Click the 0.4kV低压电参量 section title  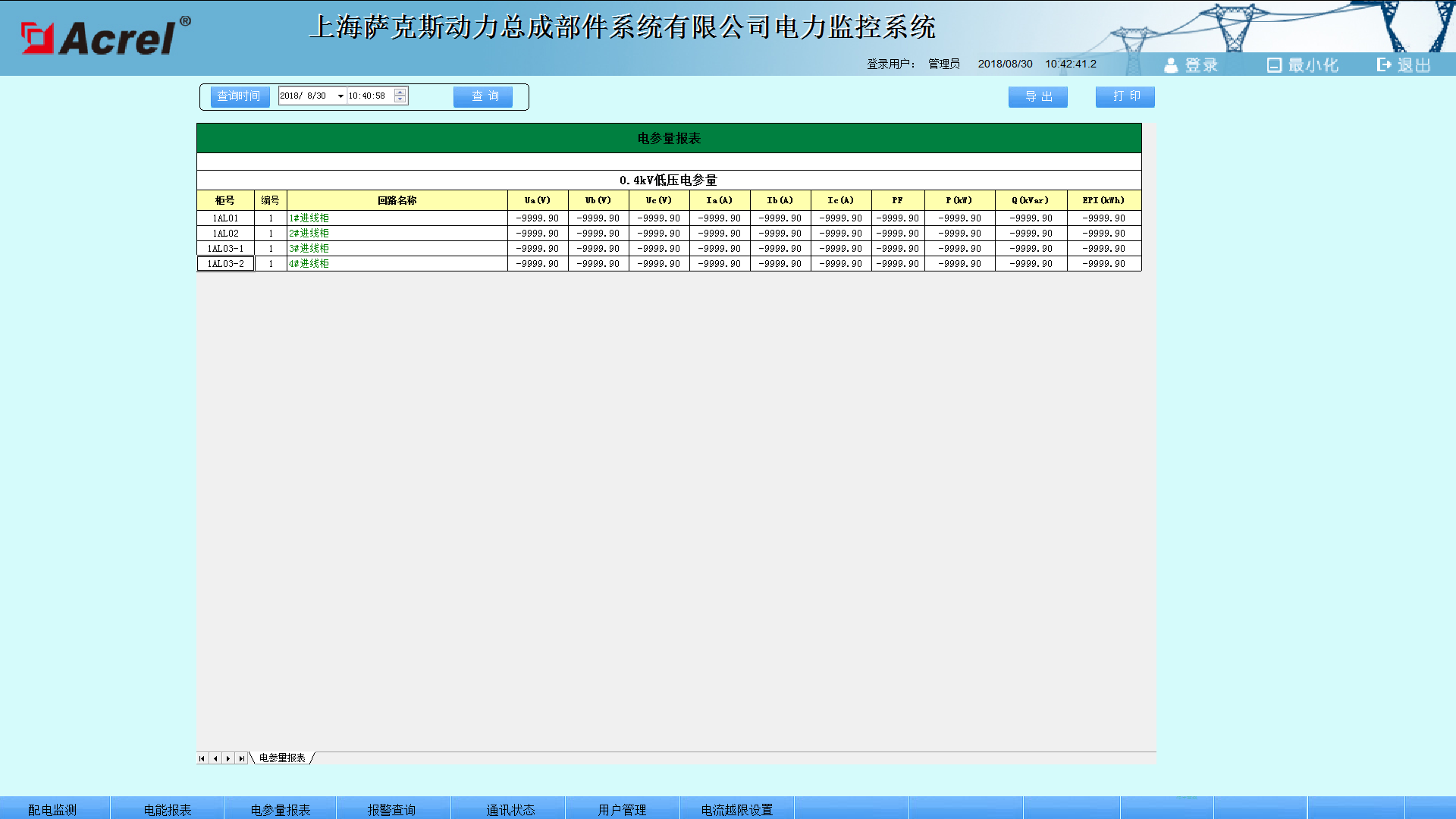668,180
